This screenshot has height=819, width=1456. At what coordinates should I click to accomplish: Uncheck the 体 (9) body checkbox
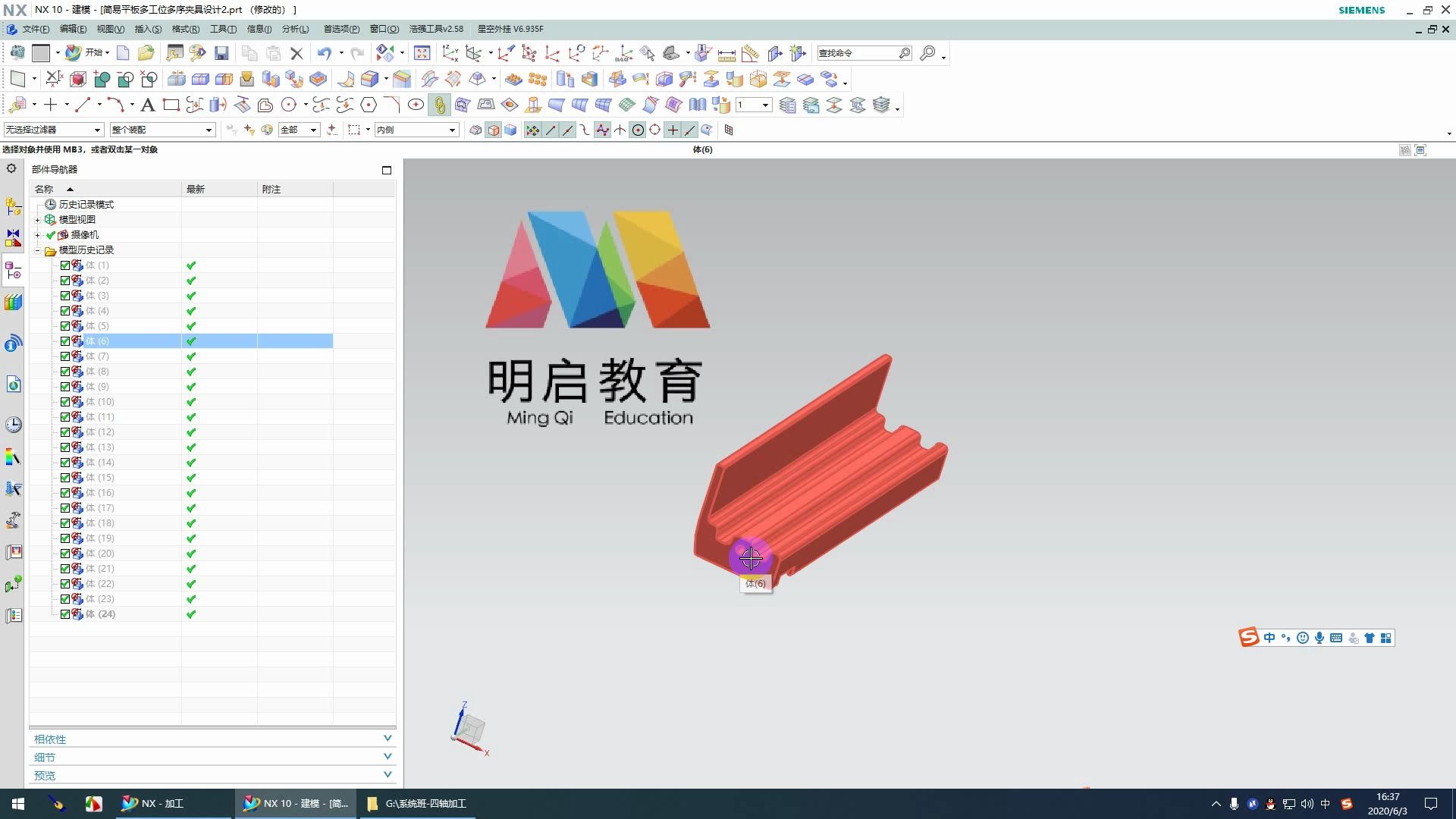(65, 387)
